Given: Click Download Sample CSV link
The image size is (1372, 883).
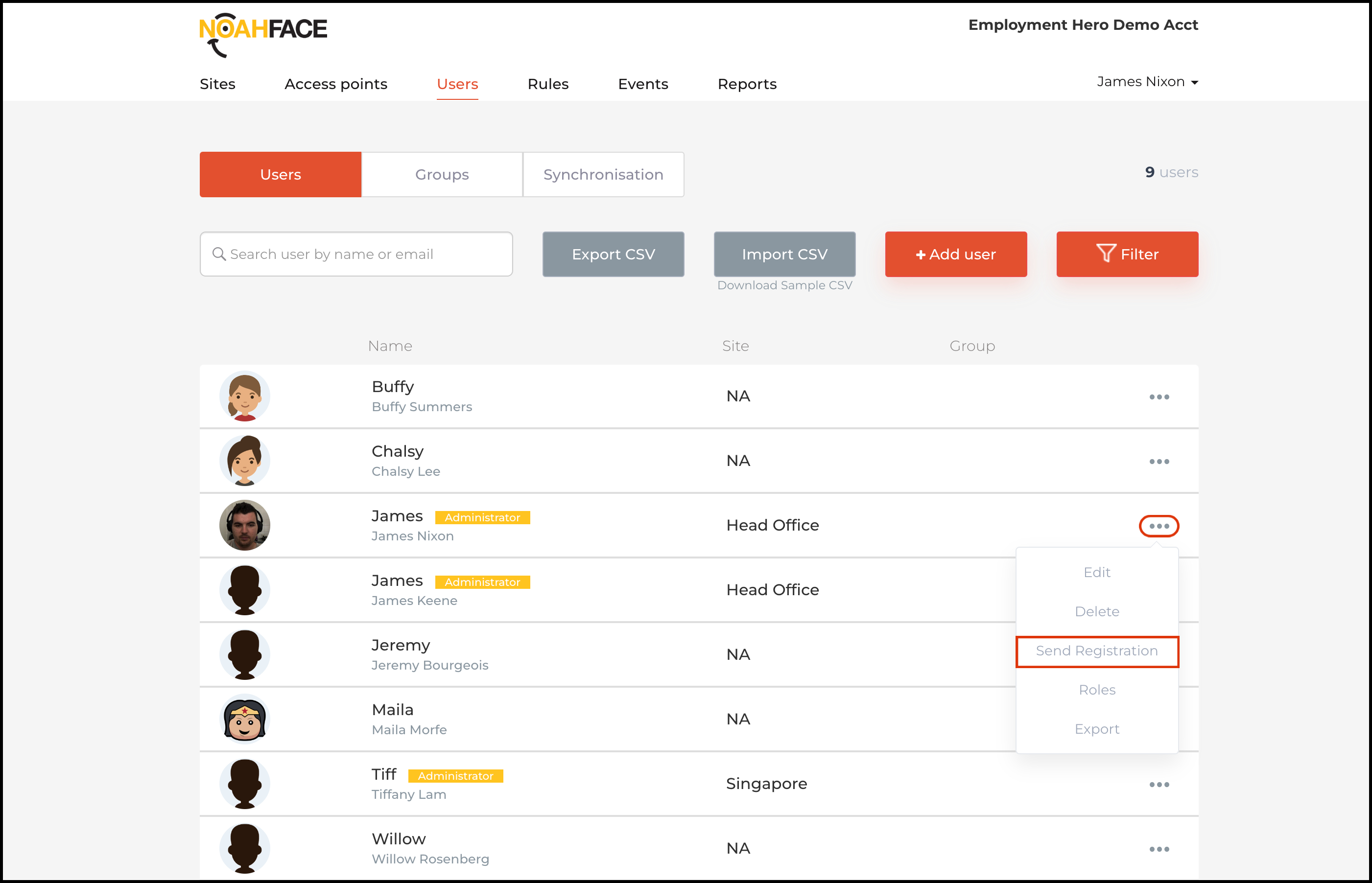Looking at the screenshot, I should click(784, 285).
